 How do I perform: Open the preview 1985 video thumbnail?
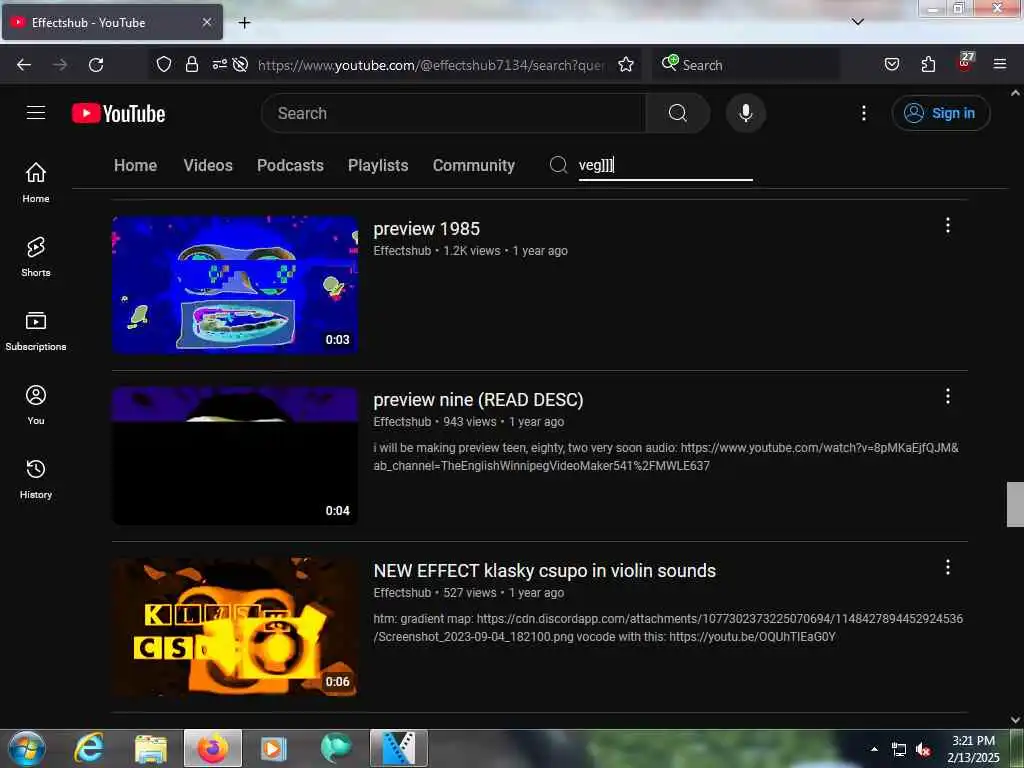(235, 285)
